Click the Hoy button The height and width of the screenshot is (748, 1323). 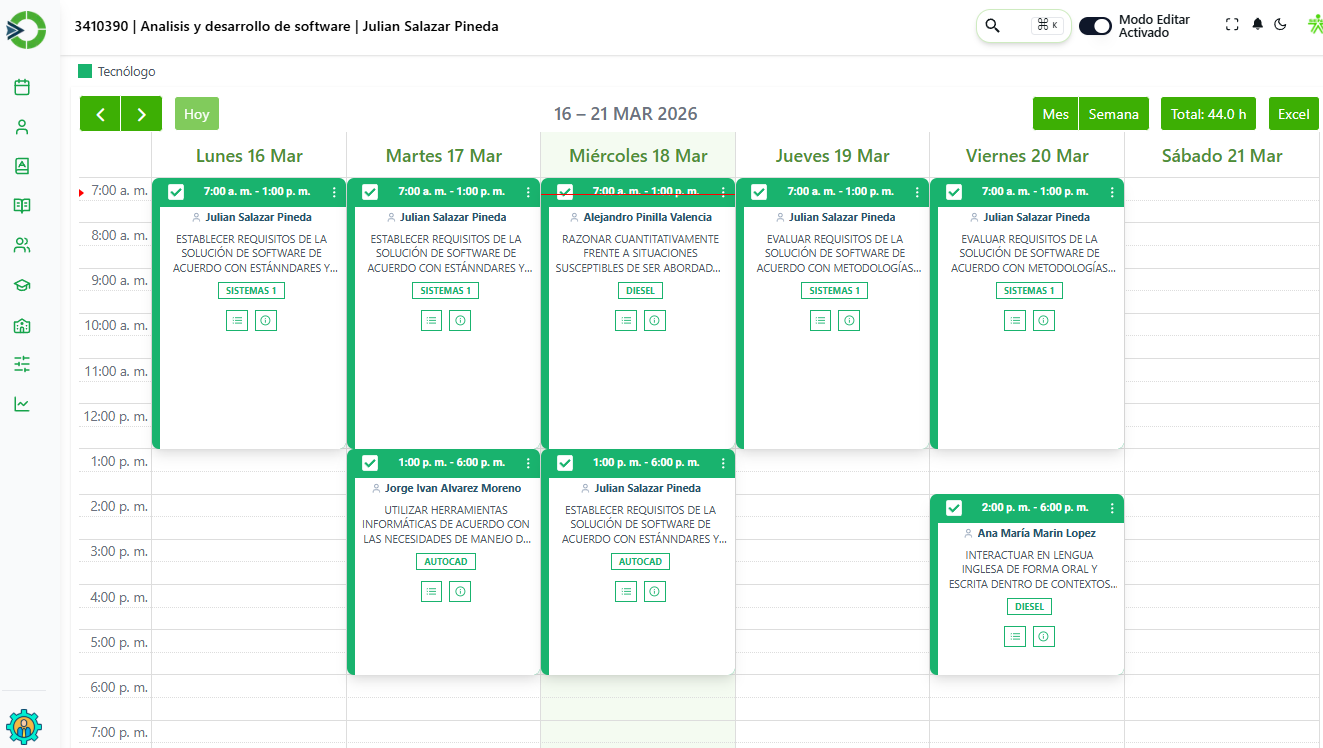pos(197,114)
